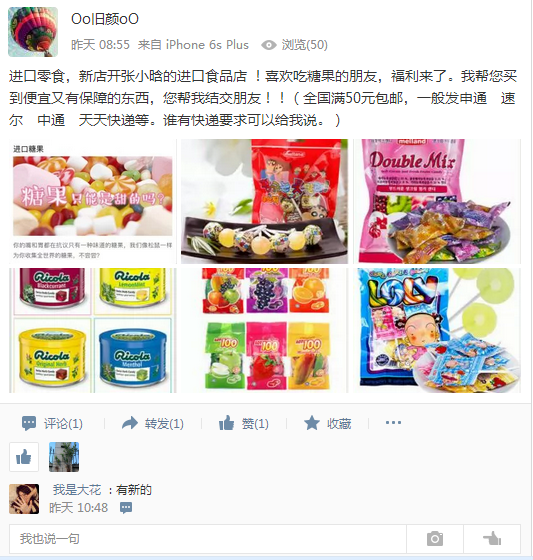Open the OoI日颜oO username link
Viewport: 533px width, 560px height.
[x=105, y=19]
